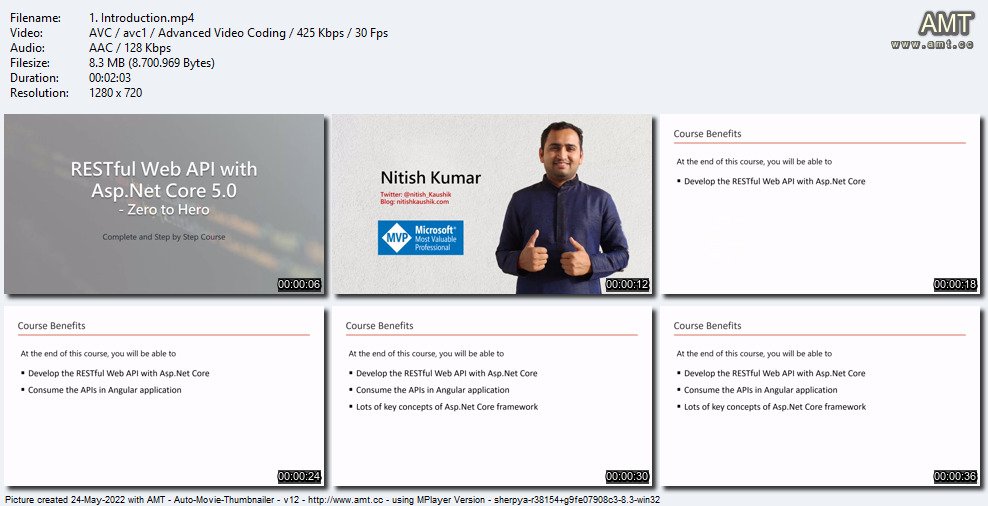This screenshot has height=506, width=988.
Task: Click the www.amt.cc text under logo
Action: pyautogui.click(x=933, y=45)
